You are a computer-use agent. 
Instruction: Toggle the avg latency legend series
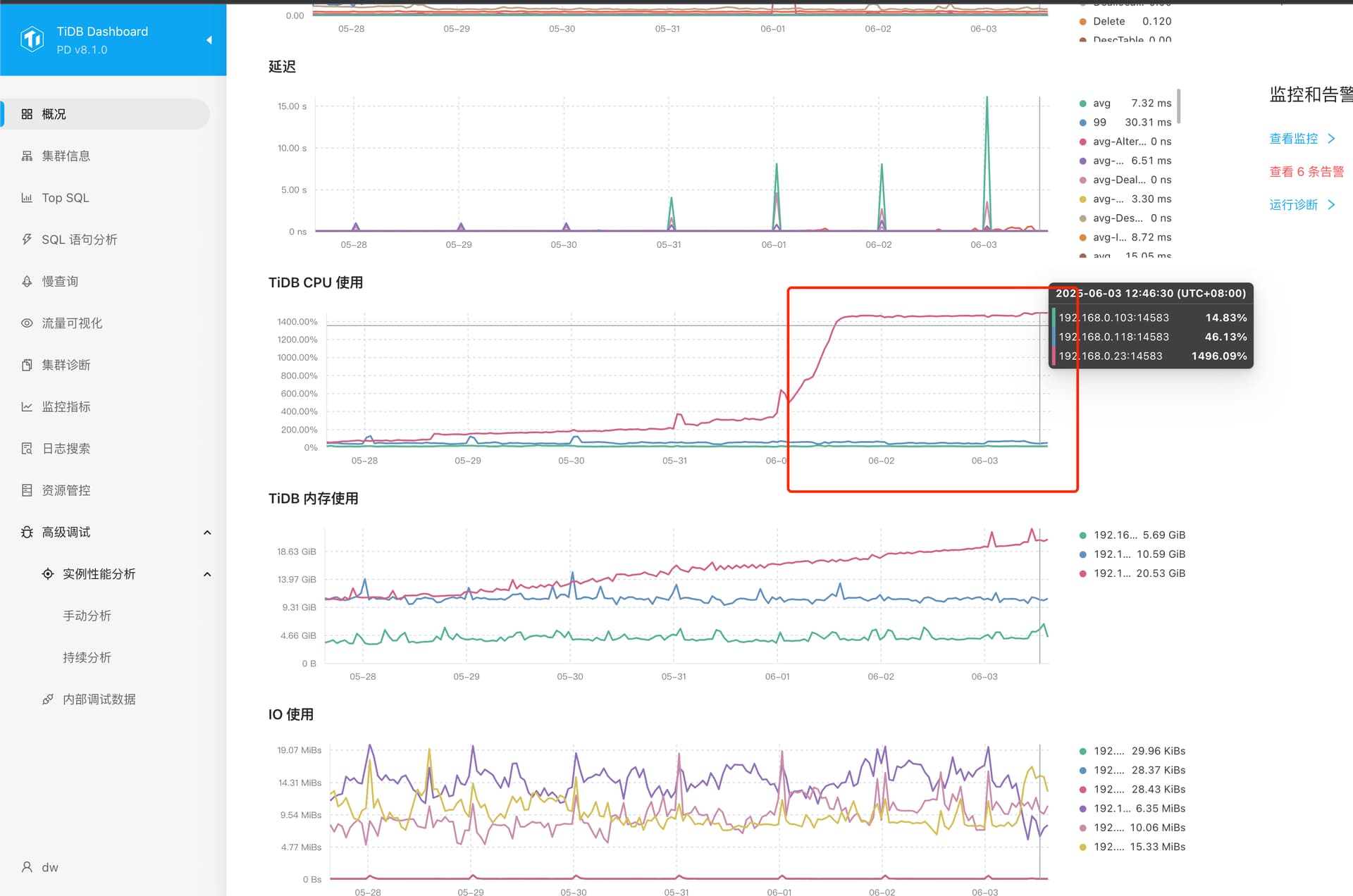(1125, 104)
